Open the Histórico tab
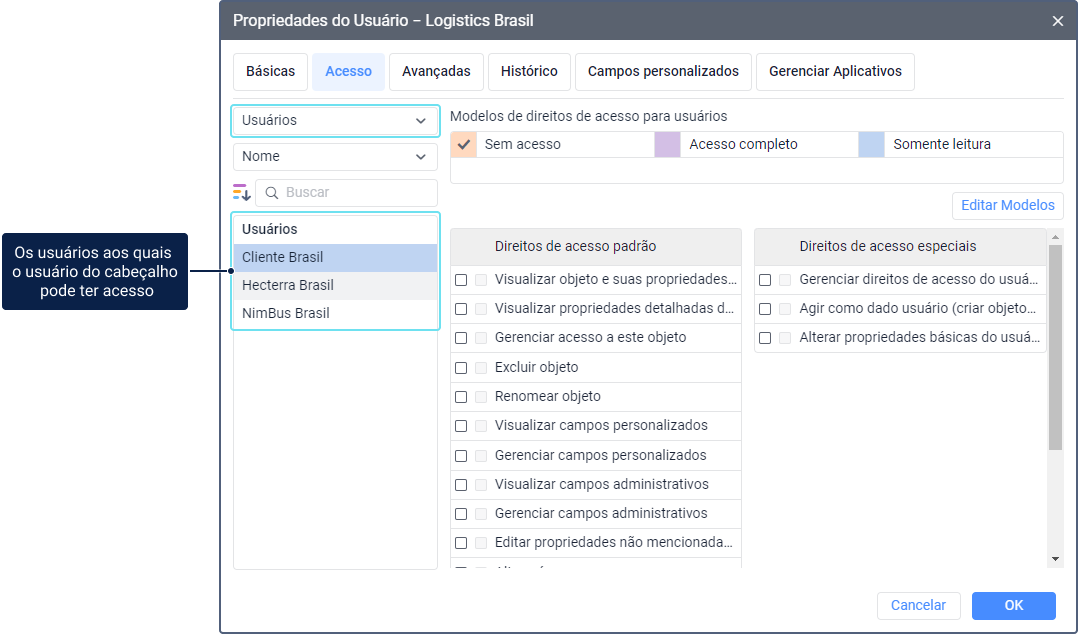The height and width of the screenshot is (634, 1078). (529, 72)
